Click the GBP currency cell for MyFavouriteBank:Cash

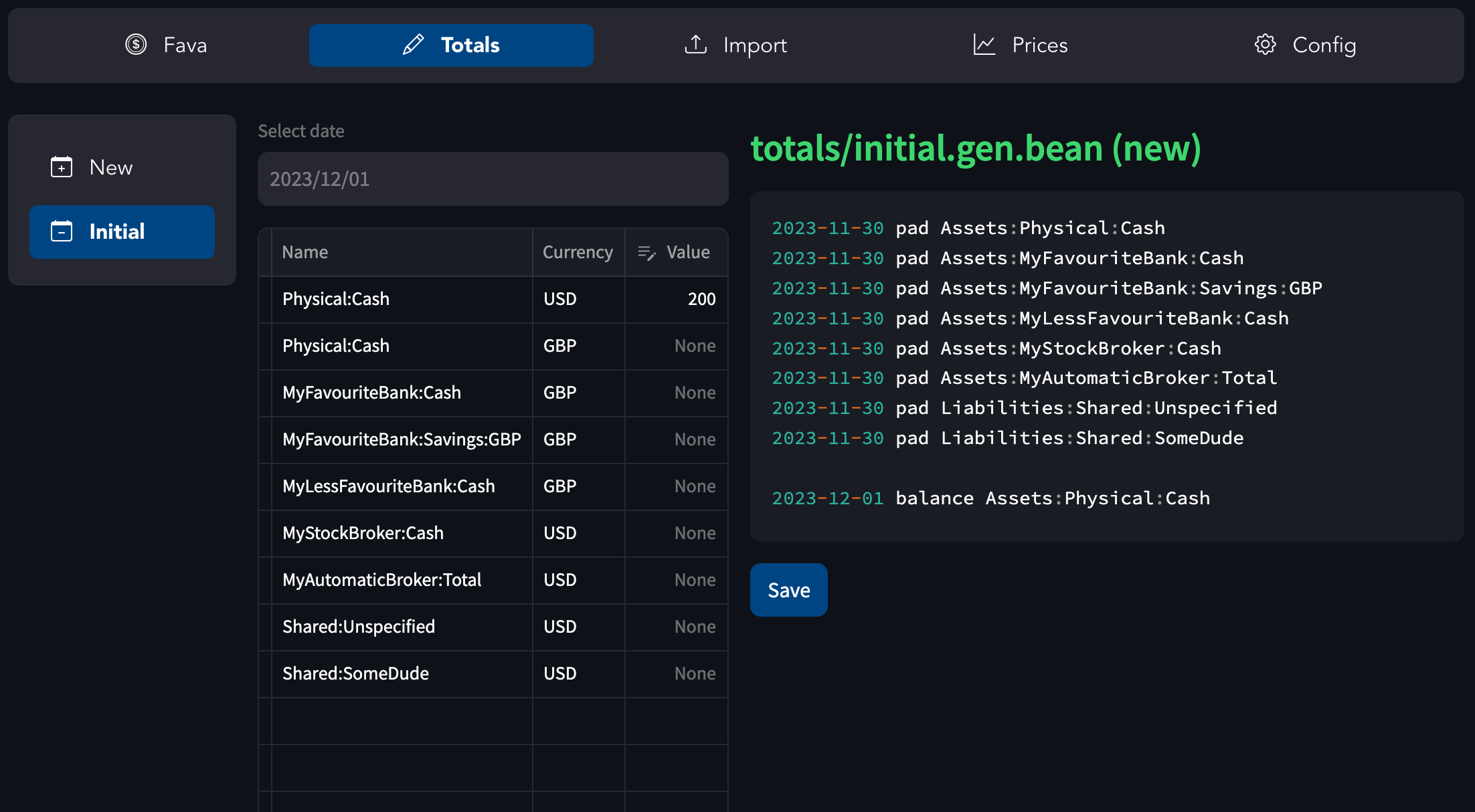[579, 393]
